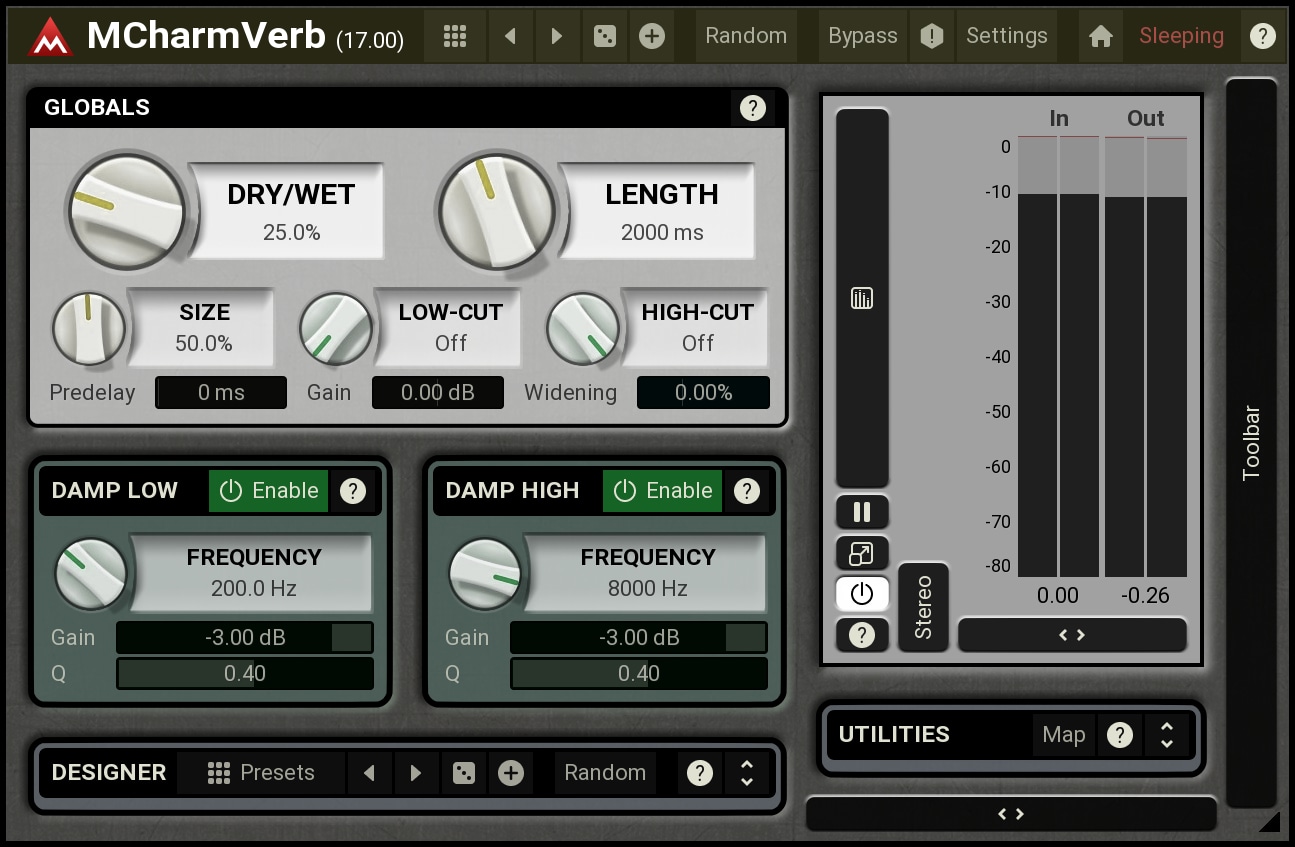Viewport: 1295px width, 847px height.
Task: Click the home icon in top bar
Action: [x=1101, y=37]
